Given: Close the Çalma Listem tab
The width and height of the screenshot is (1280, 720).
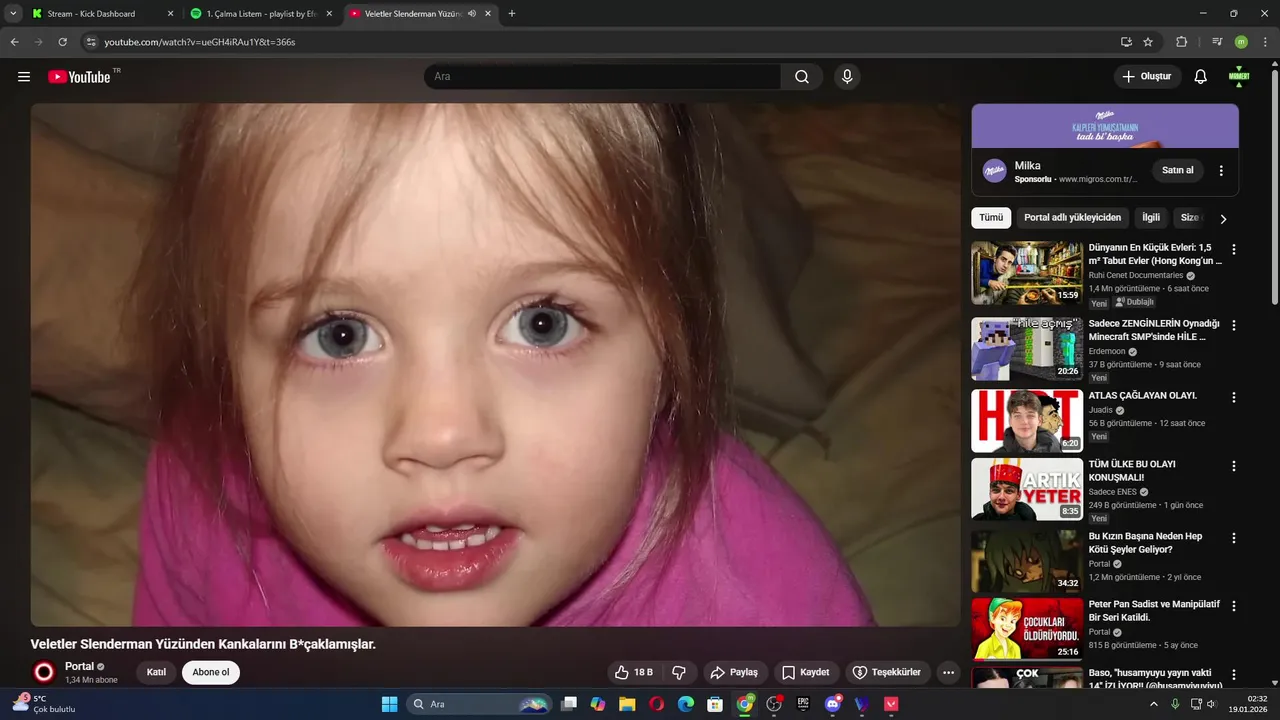Looking at the screenshot, I should [329, 14].
